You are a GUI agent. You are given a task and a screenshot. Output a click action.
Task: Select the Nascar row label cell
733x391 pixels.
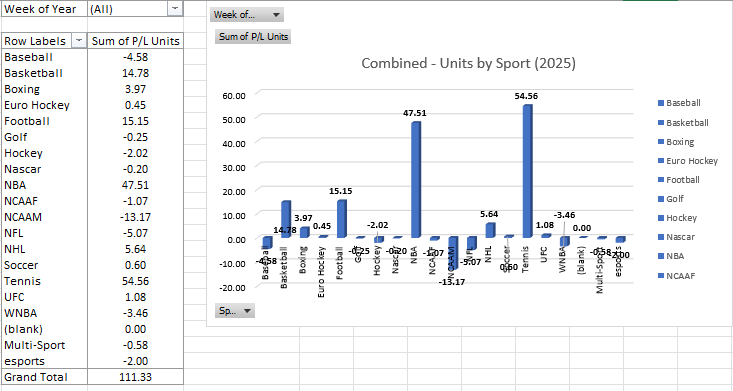tap(44, 169)
